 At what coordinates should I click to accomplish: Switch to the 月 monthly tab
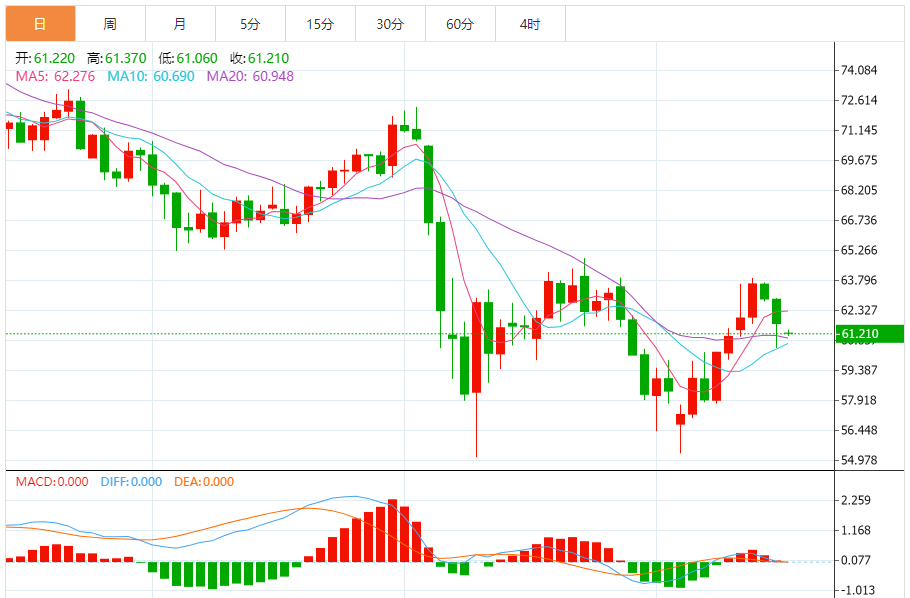tap(180, 24)
